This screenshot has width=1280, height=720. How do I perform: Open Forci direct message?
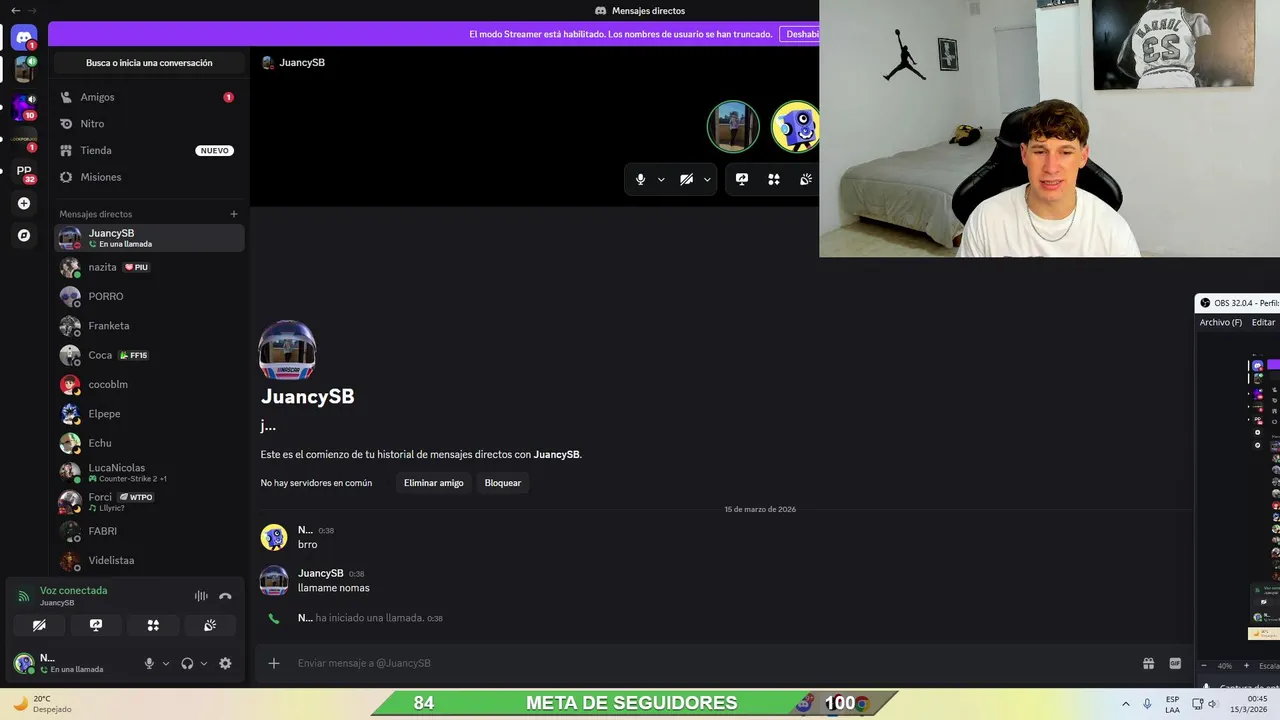[149, 502]
